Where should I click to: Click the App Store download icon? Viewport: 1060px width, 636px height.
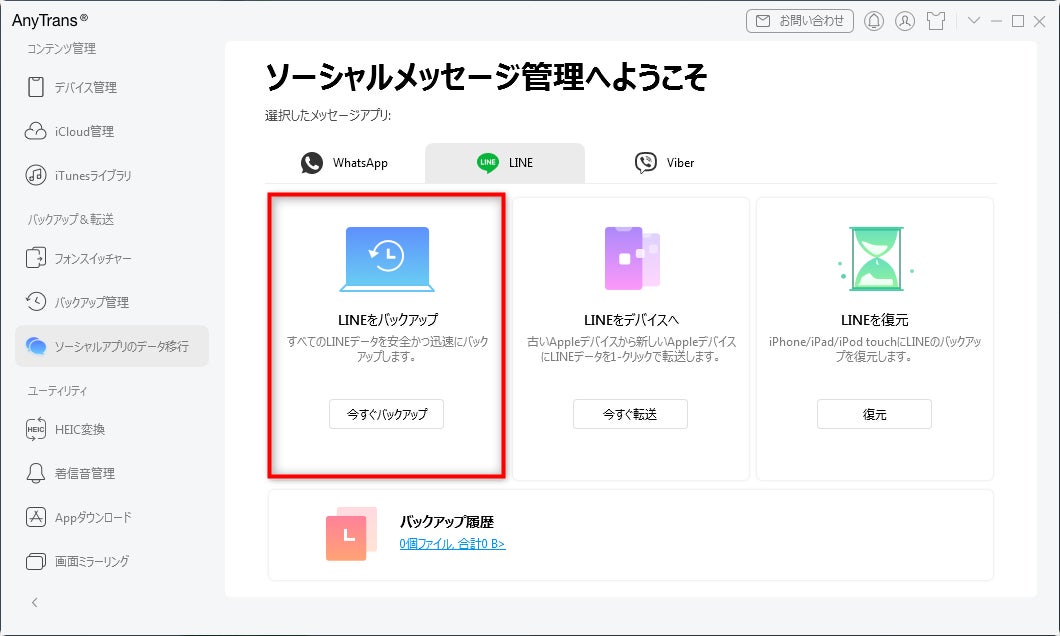pos(36,517)
